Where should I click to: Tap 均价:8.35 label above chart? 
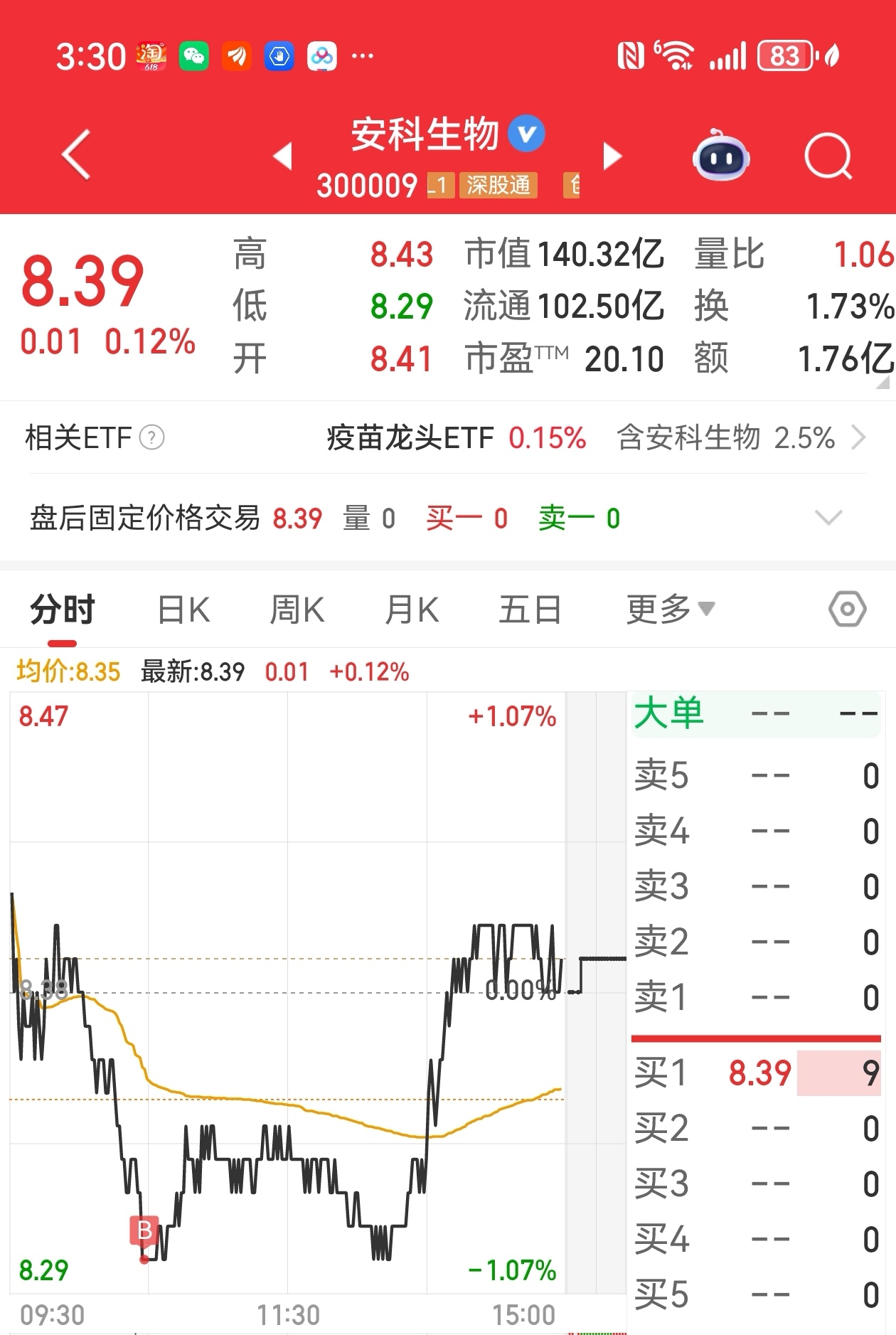coord(68,671)
